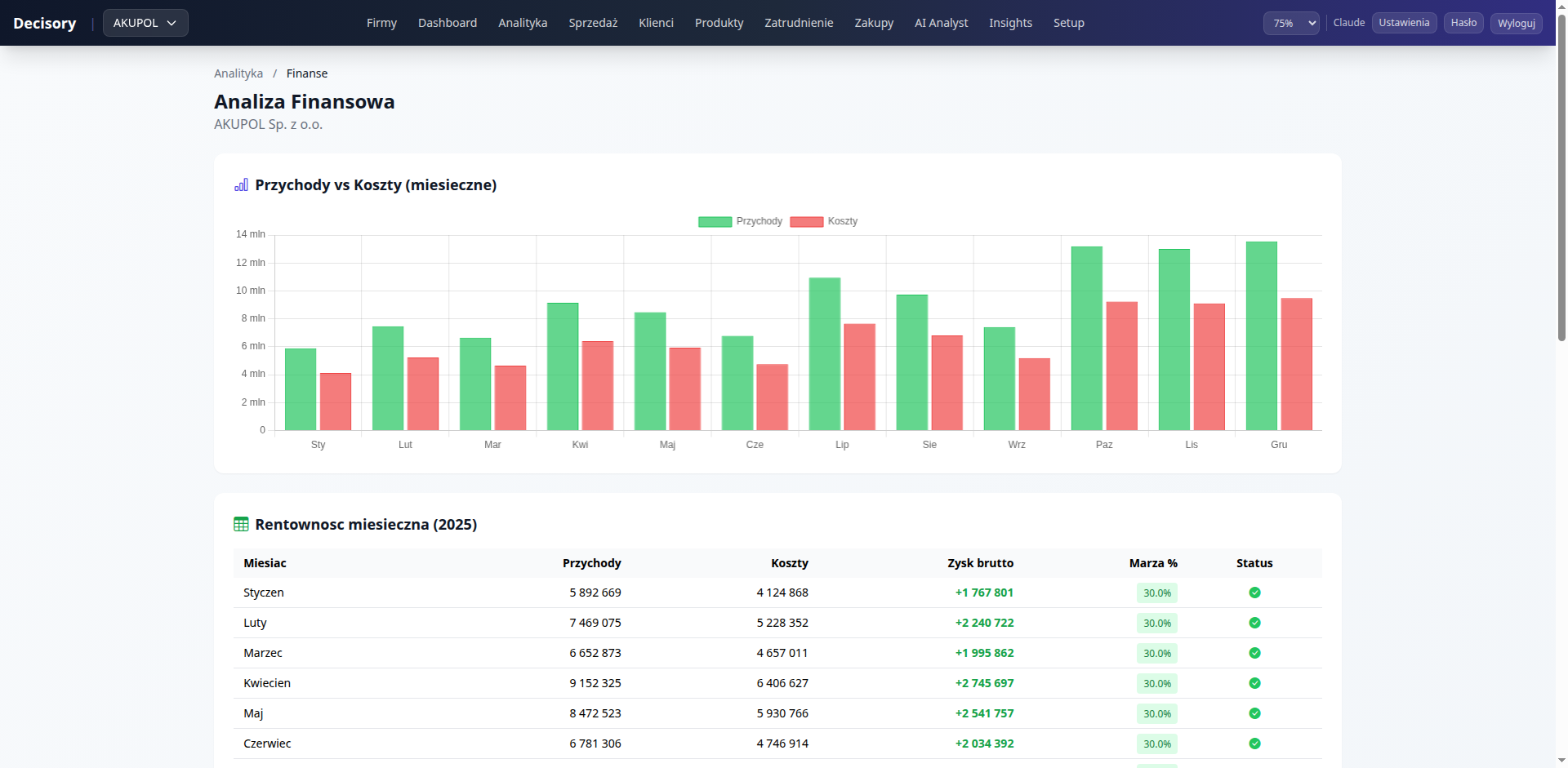Screen dimensions: 1568x768
Task: Click the Analityka breadcrumb link
Action: (x=238, y=73)
